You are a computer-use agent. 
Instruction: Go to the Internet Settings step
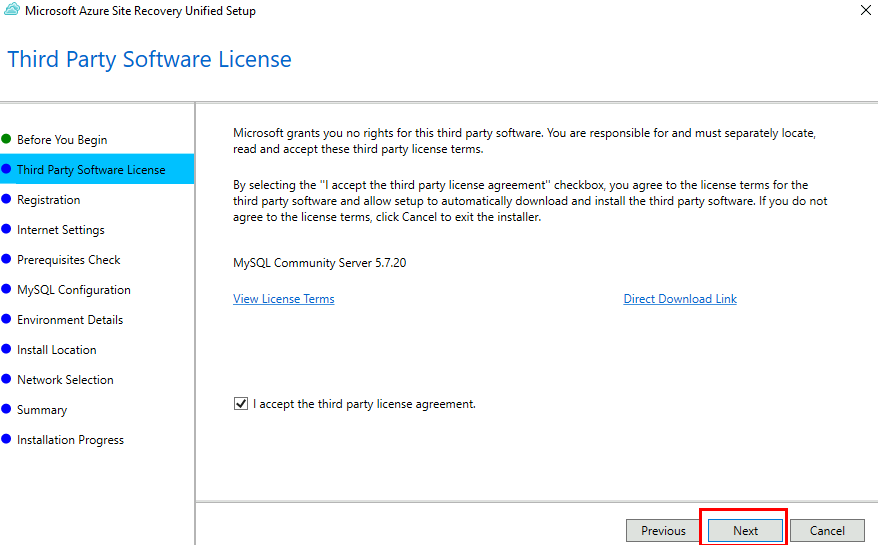[60, 230]
